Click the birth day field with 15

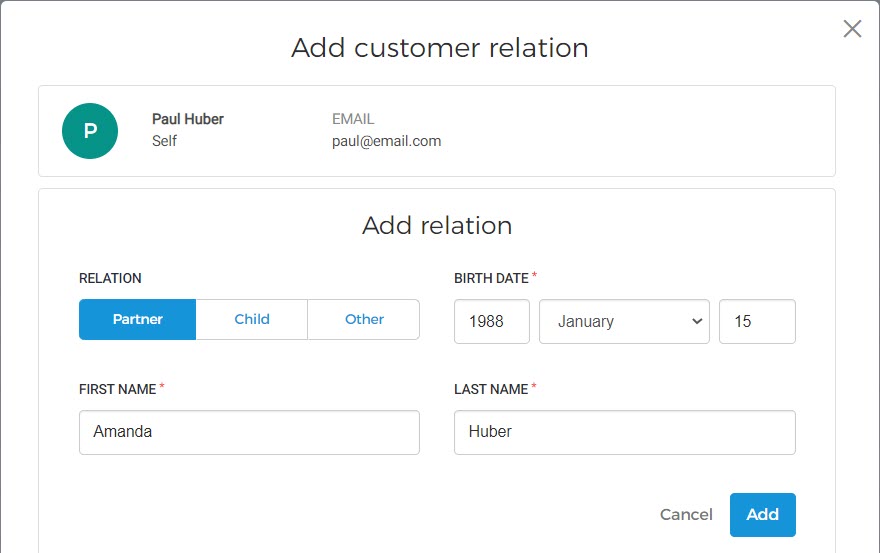pyautogui.click(x=757, y=322)
